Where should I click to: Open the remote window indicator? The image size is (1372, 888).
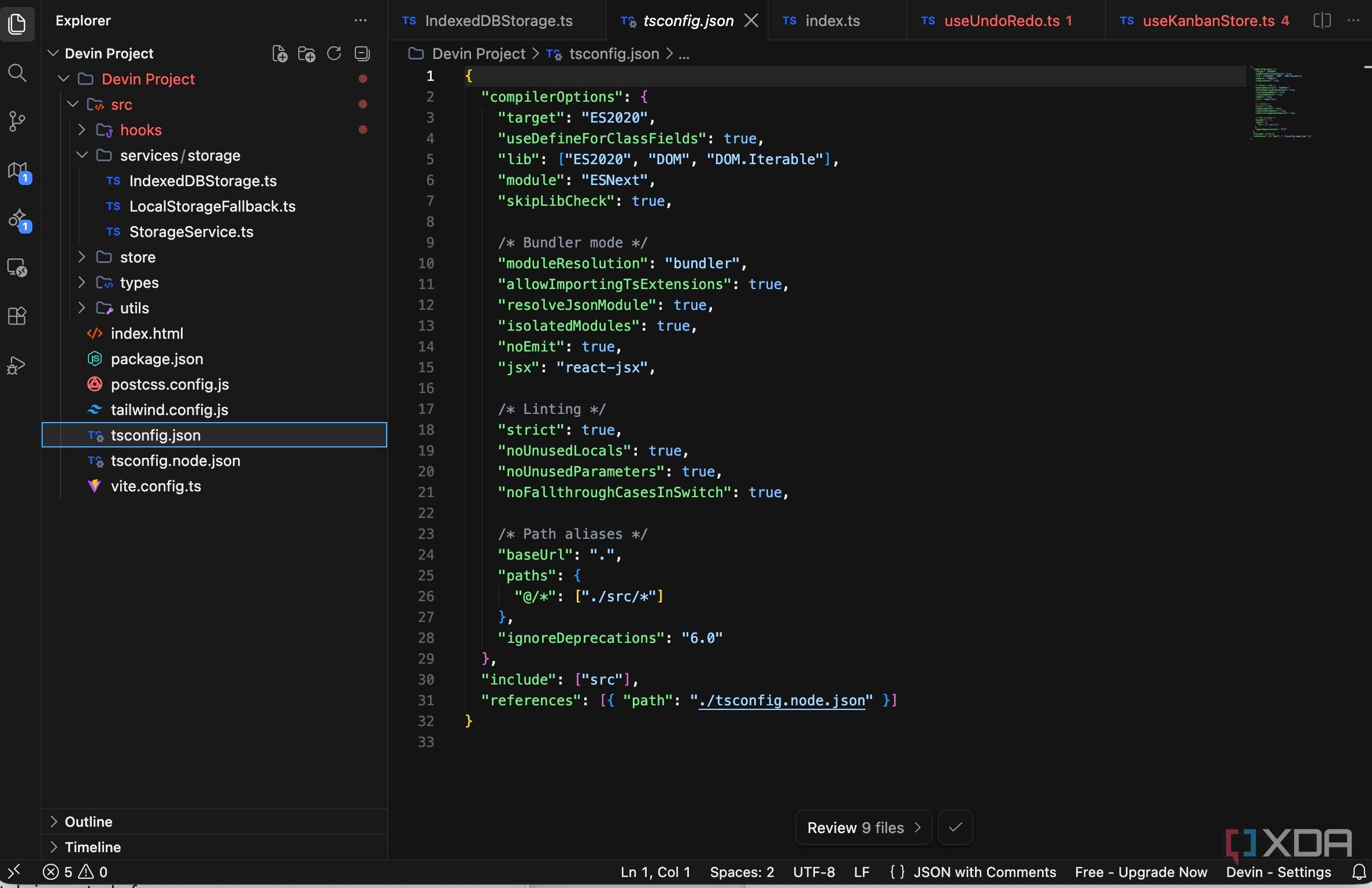(x=14, y=871)
